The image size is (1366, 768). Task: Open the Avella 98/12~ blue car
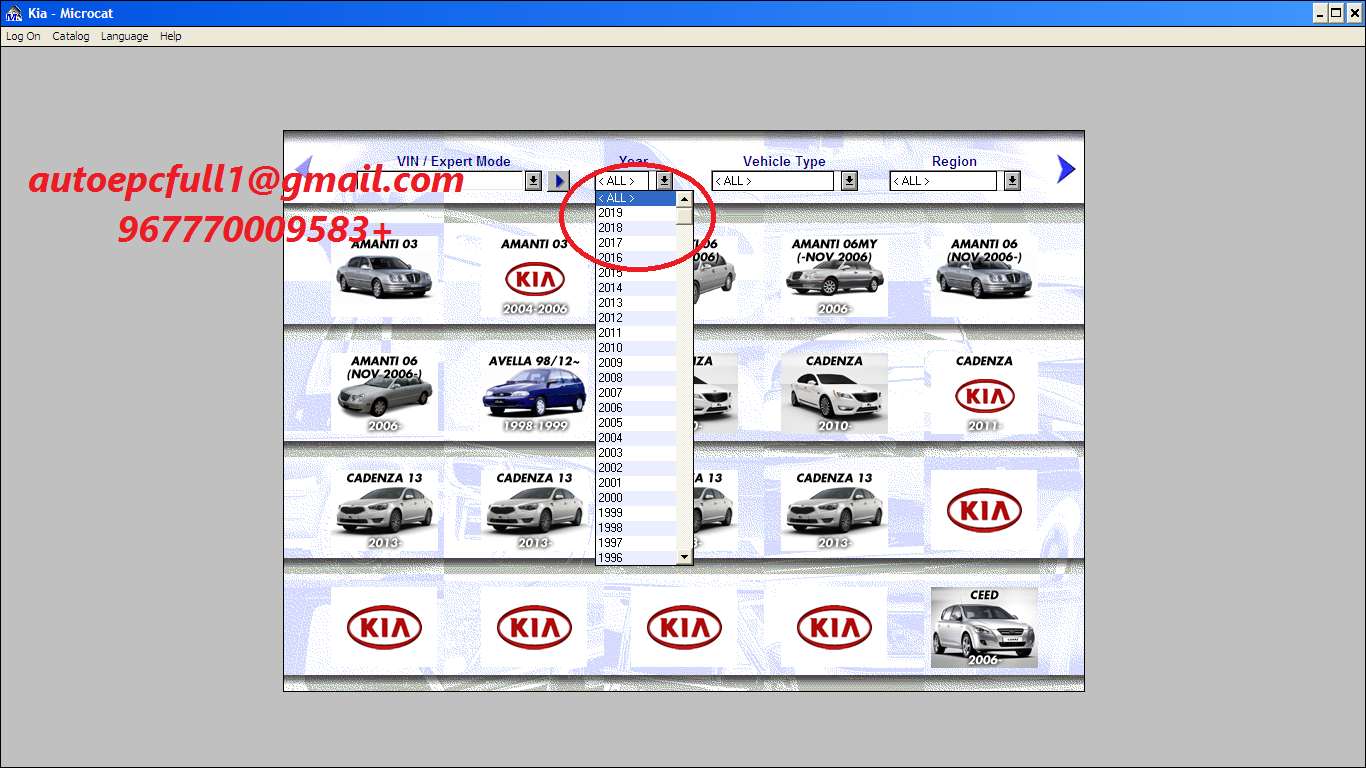534,394
